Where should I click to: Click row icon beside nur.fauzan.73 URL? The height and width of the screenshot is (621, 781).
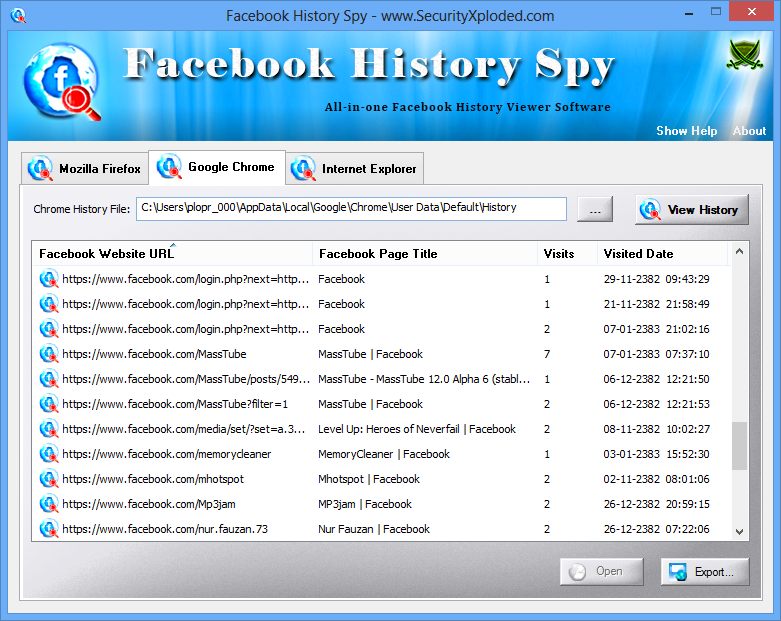(49, 529)
